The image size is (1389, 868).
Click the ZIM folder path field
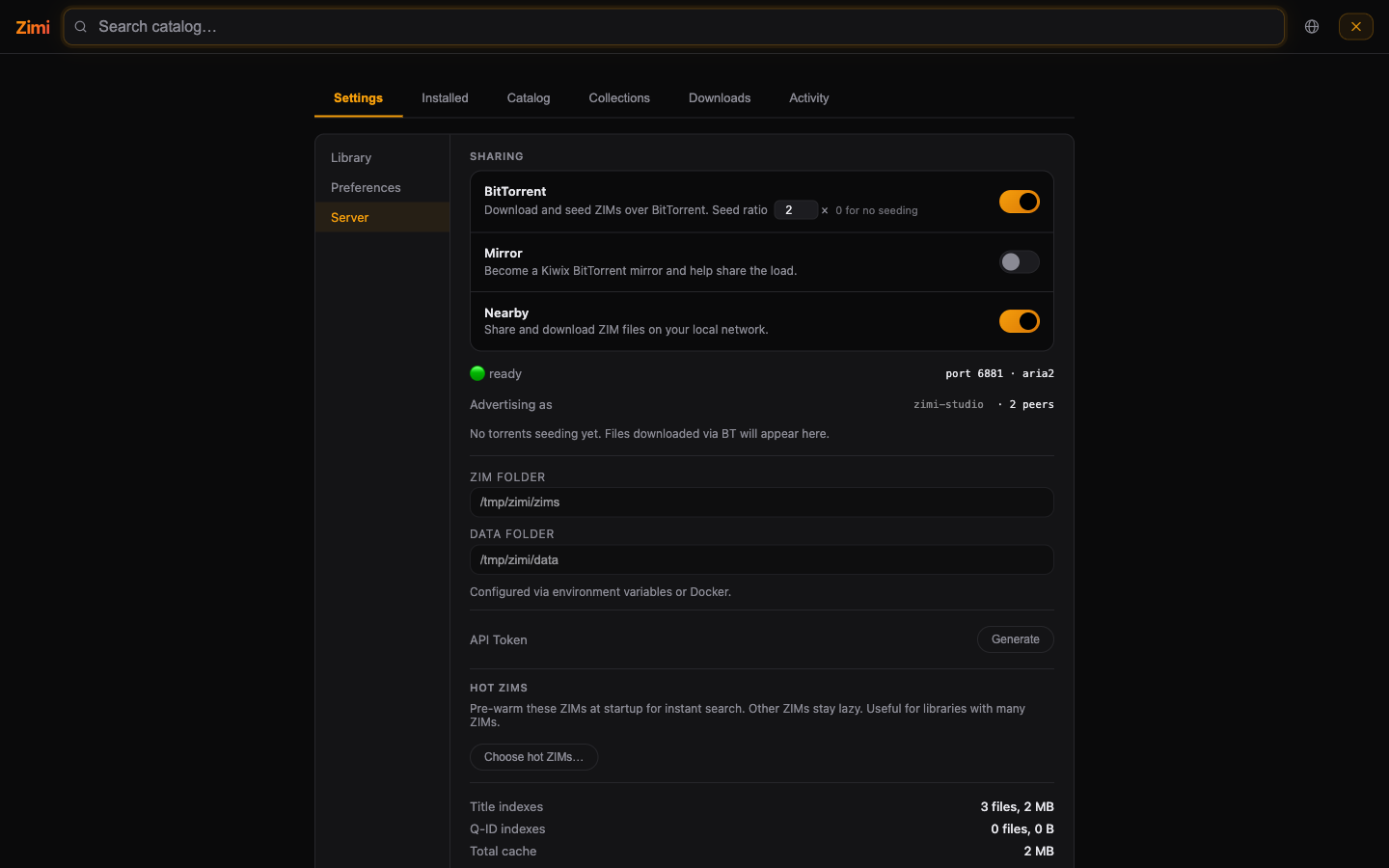pos(762,502)
